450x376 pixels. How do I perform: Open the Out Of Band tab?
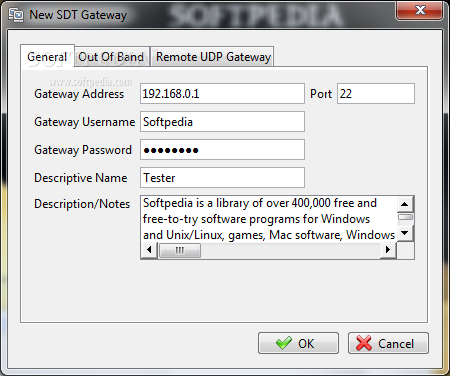click(111, 57)
